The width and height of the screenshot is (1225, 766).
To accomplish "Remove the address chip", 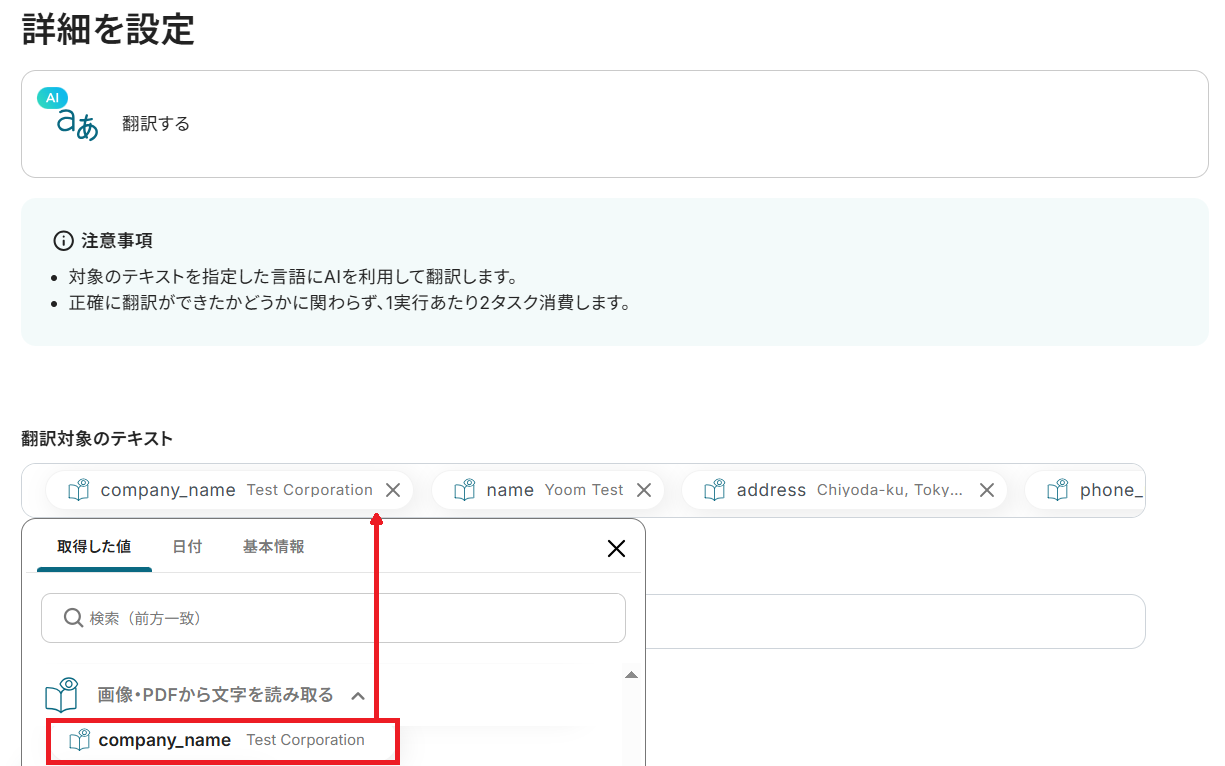I will [x=986, y=490].
